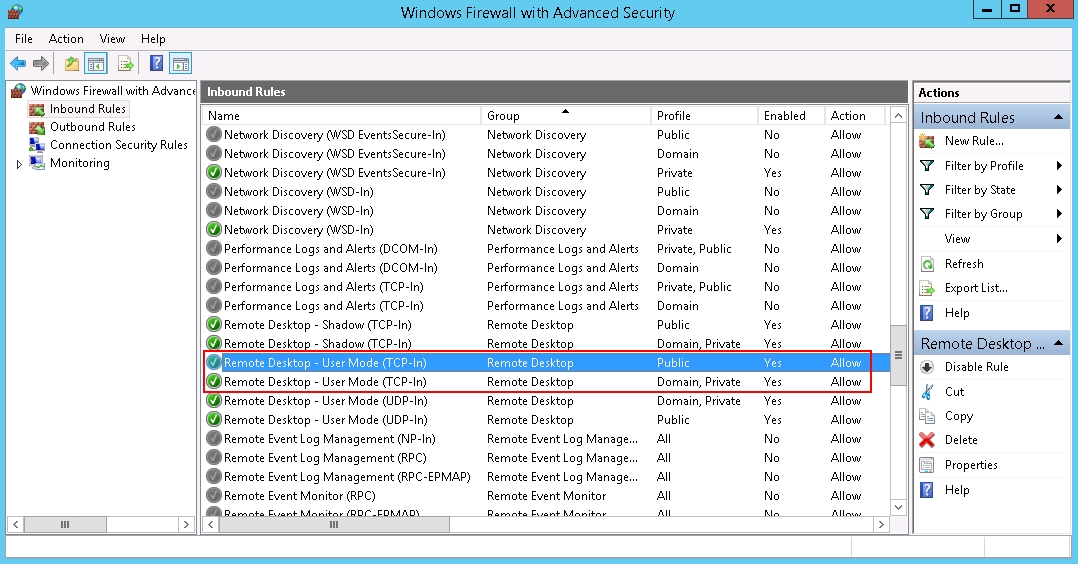
Task: Collapse the Remote Desktop actions section
Action: (x=1059, y=343)
